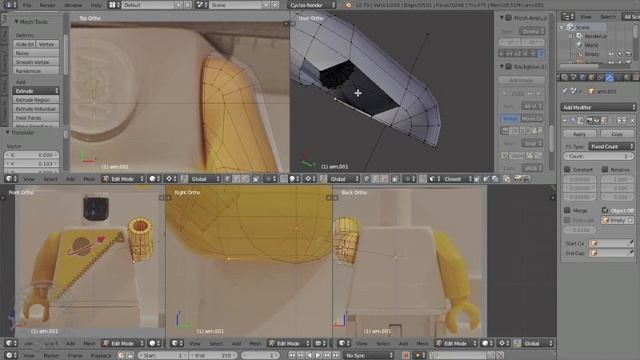Toggle modifier viewport visibility eye
Viewport: 640px width, 360px height.
(596, 120)
